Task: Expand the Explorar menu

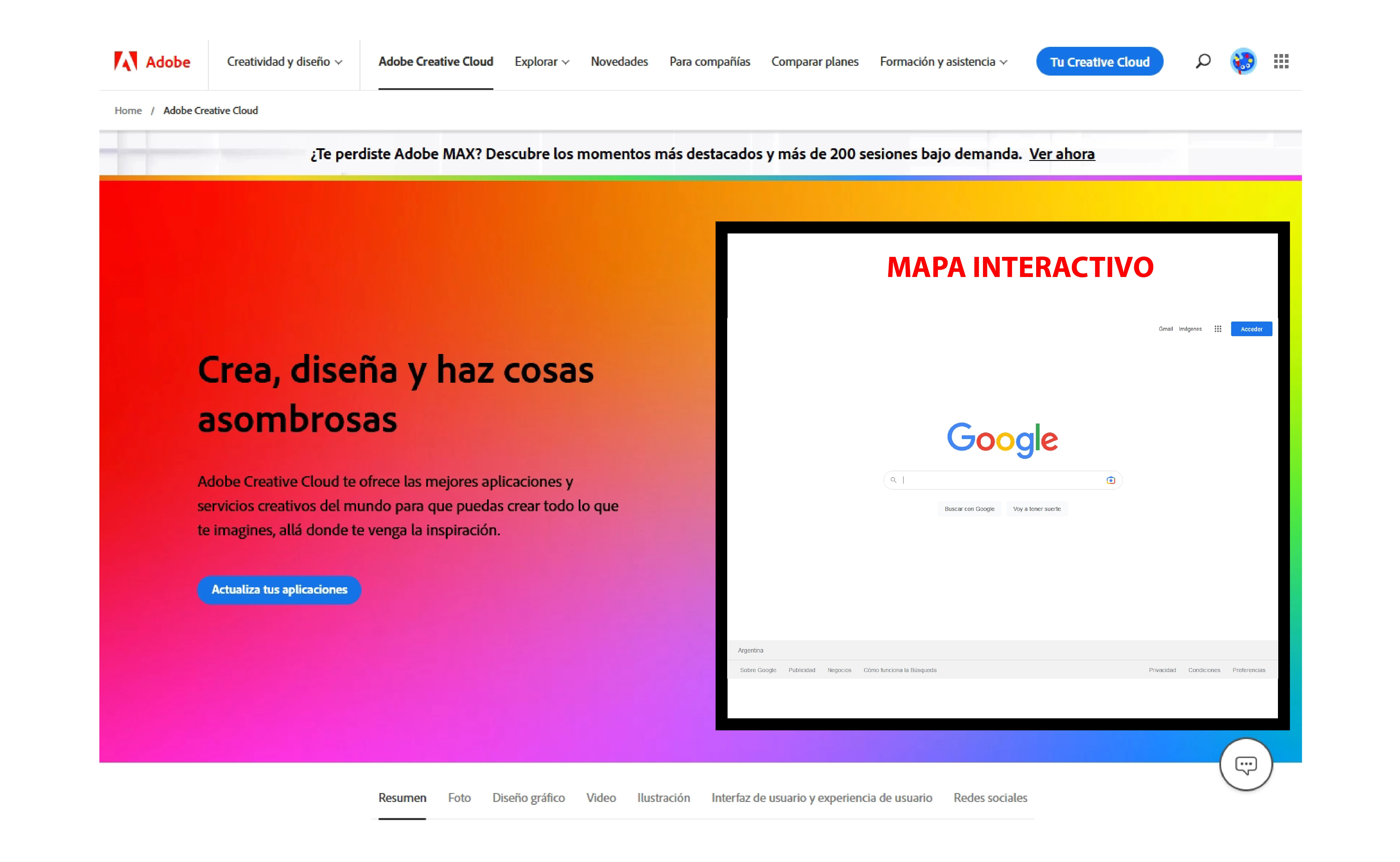Action: coord(541,61)
